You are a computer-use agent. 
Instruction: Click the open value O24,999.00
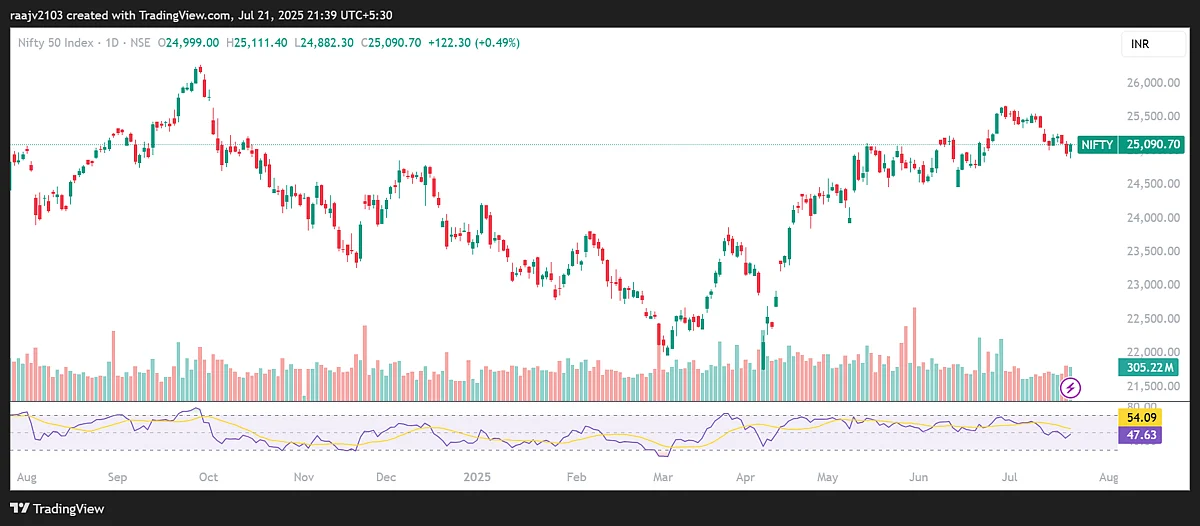coord(190,43)
